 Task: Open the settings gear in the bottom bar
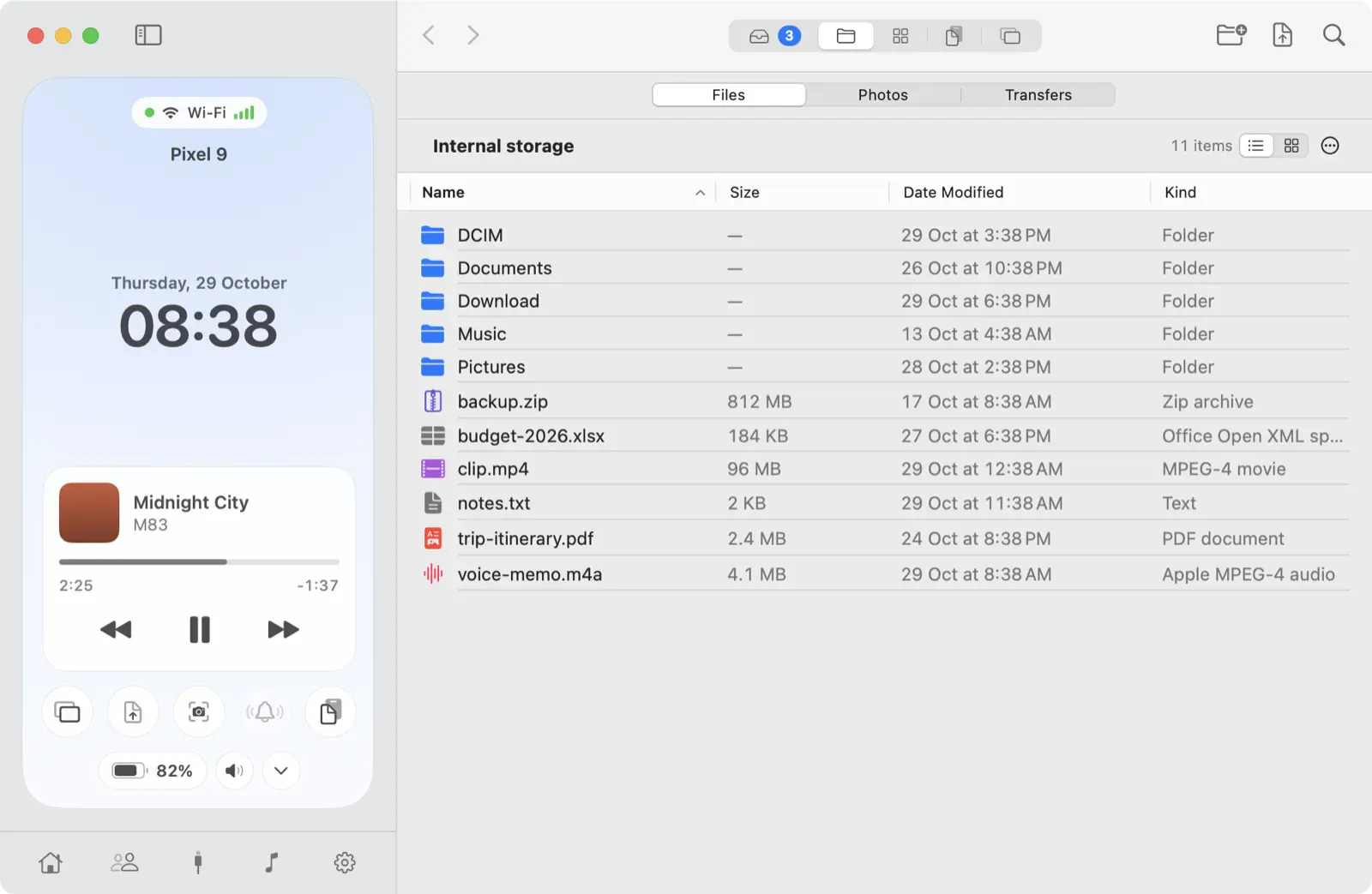click(345, 862)
